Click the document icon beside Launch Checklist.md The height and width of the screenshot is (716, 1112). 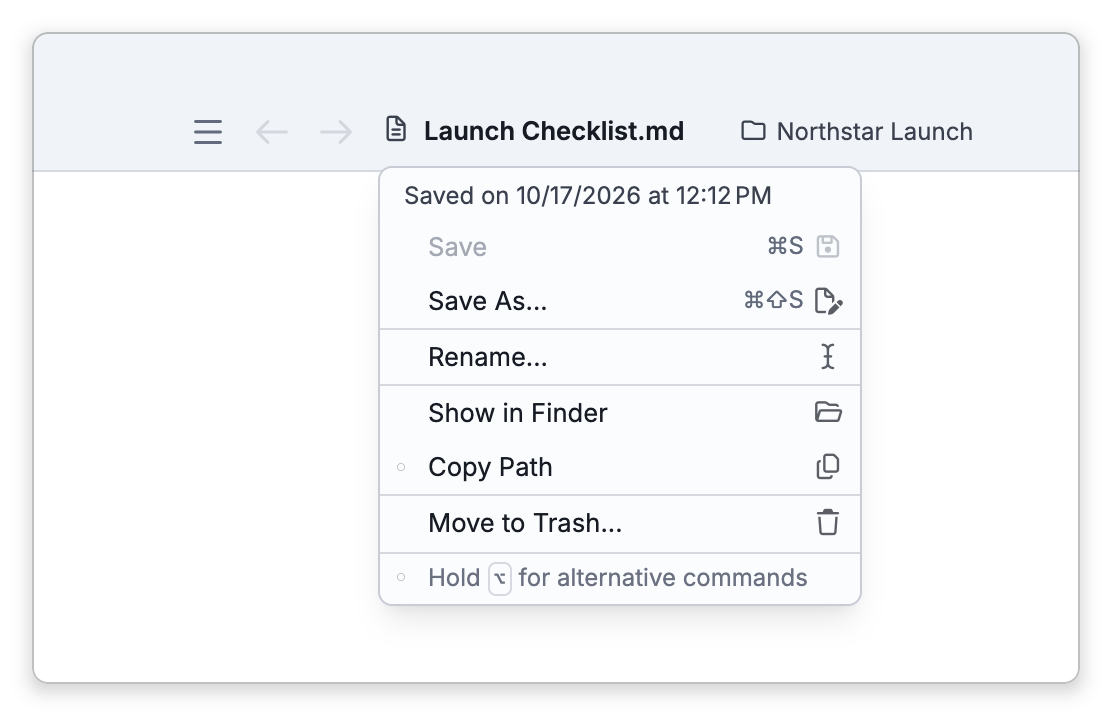pyautogui.click(x=396, y=129)
